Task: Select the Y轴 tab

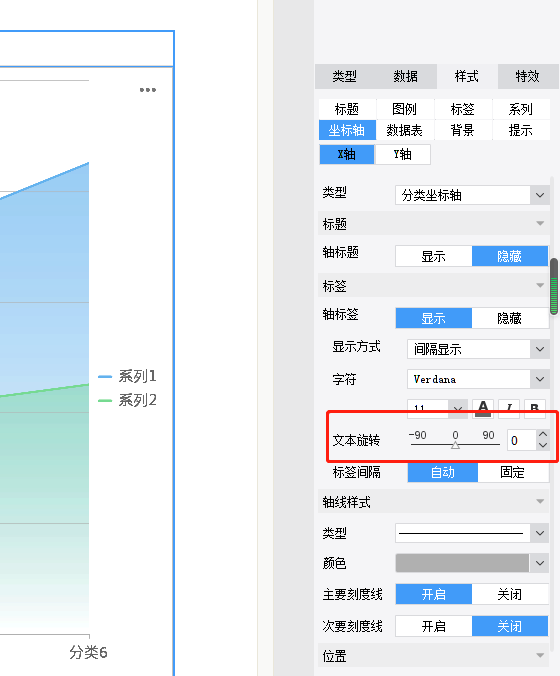Action: click(403, 154)
